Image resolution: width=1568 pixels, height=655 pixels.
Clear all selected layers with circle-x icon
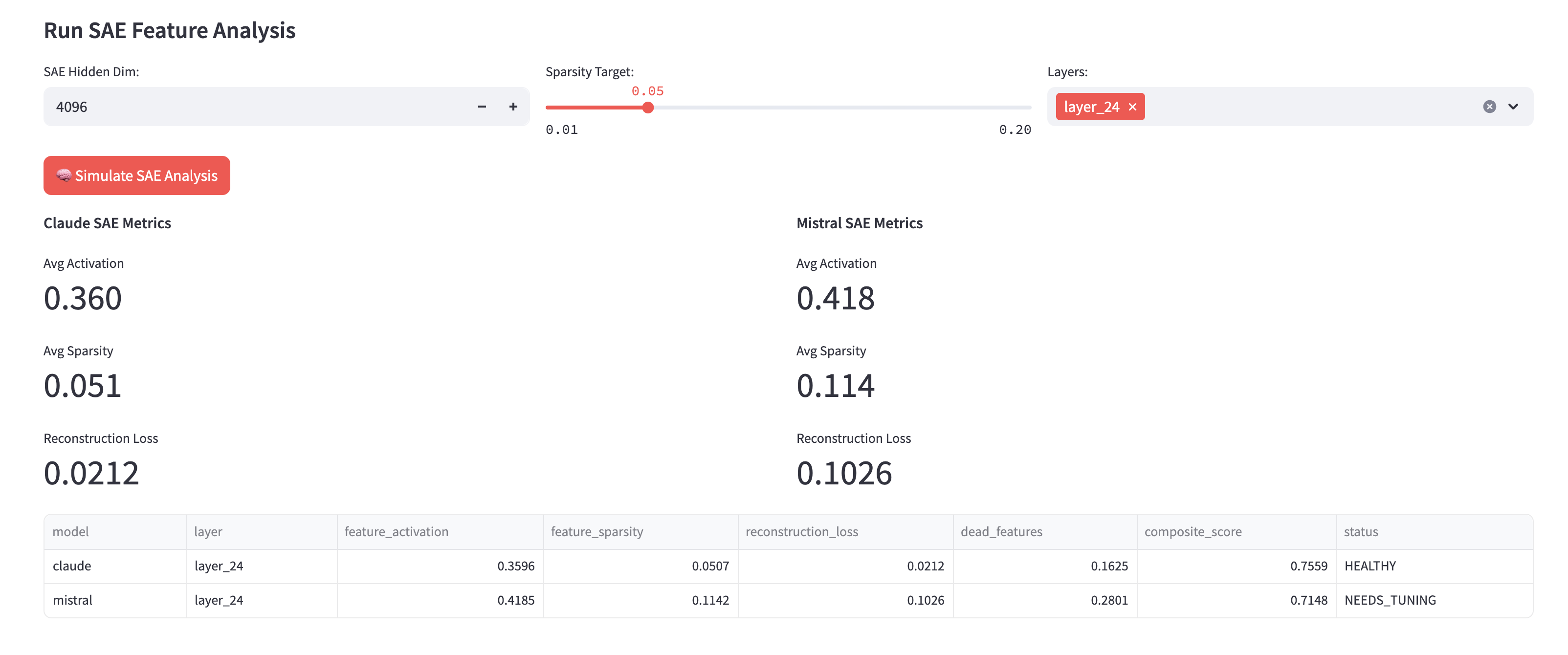(x=1489, y=107)
